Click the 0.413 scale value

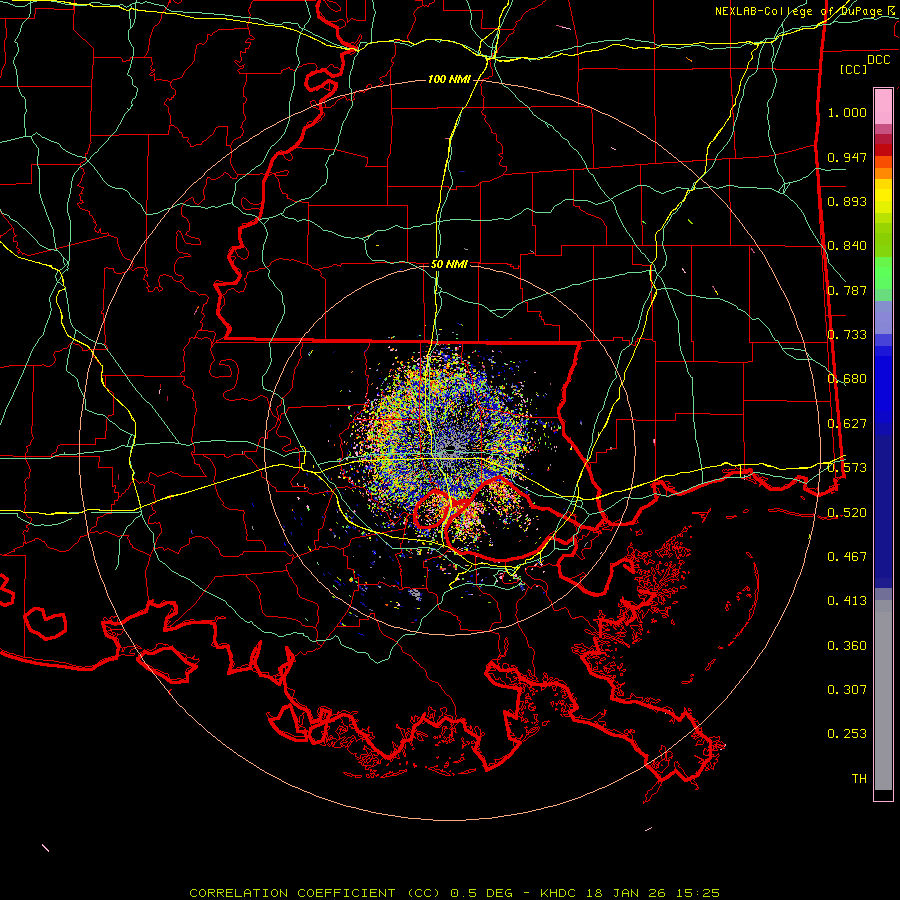click(x=847, y=601)
